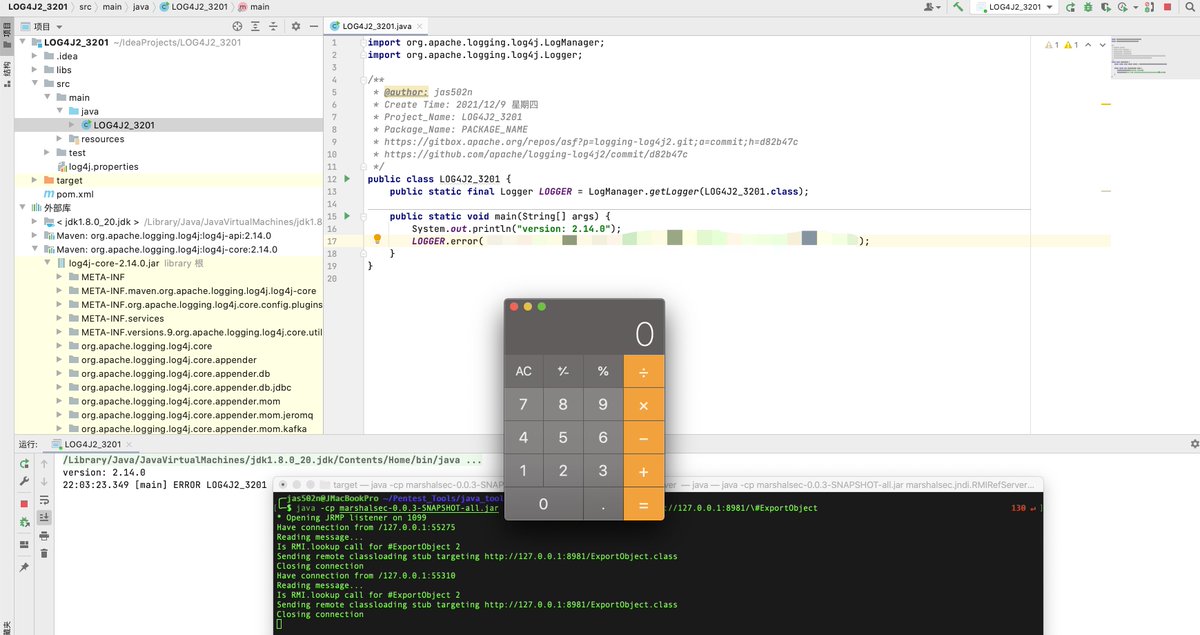
Task: Click the percent key in Calculator
Action: 603,371
